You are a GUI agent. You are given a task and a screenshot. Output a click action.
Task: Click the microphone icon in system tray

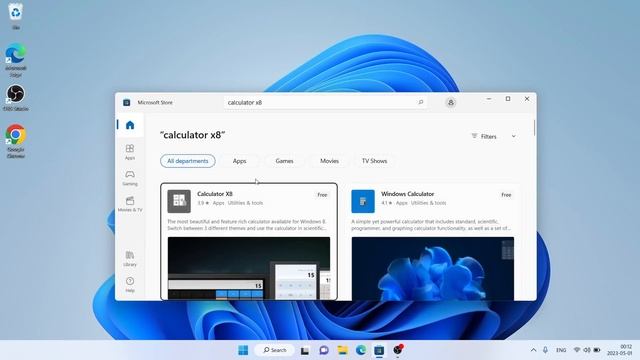click(545, 350)
